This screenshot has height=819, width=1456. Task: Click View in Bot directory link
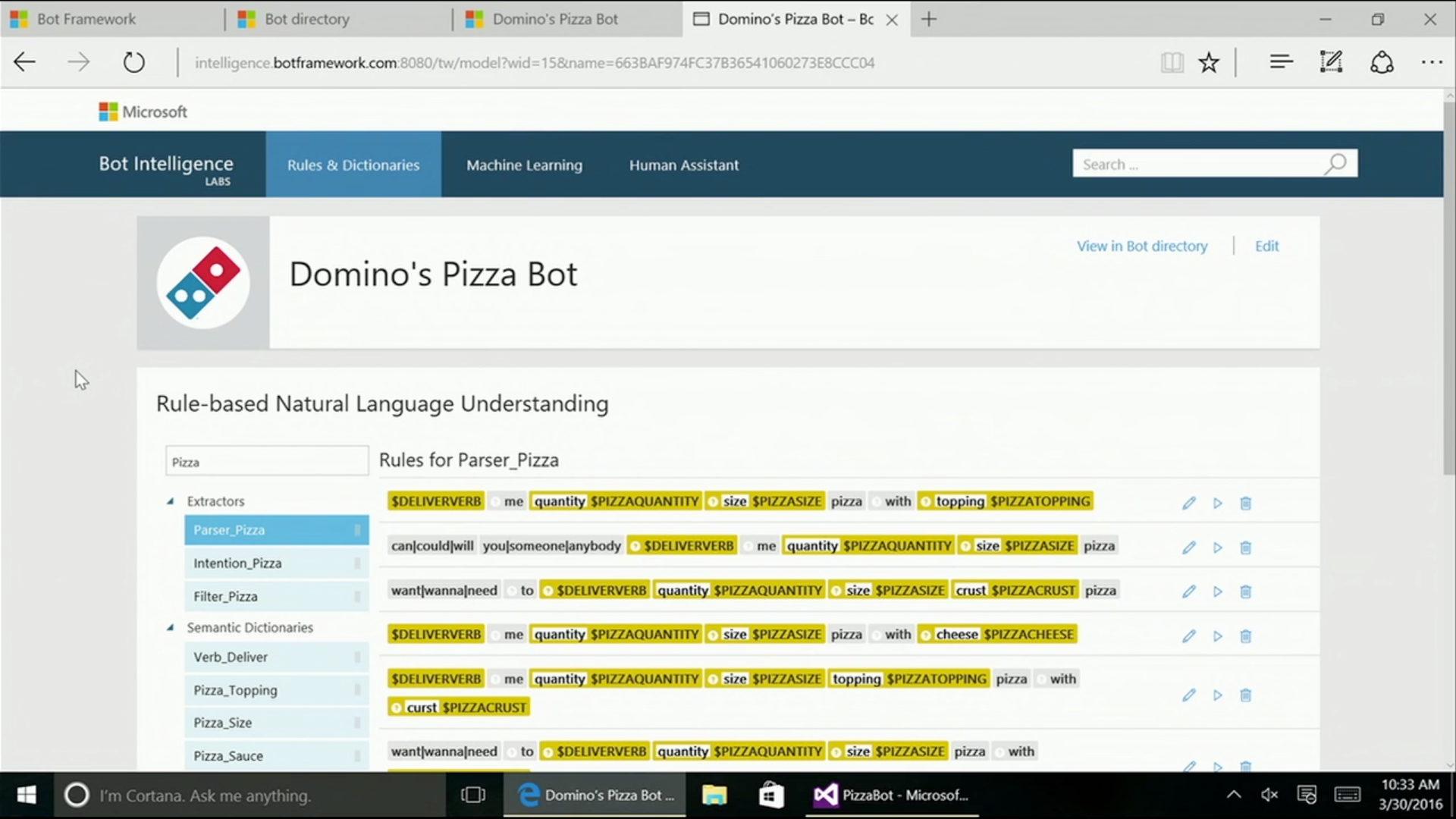pos(1142,246)
